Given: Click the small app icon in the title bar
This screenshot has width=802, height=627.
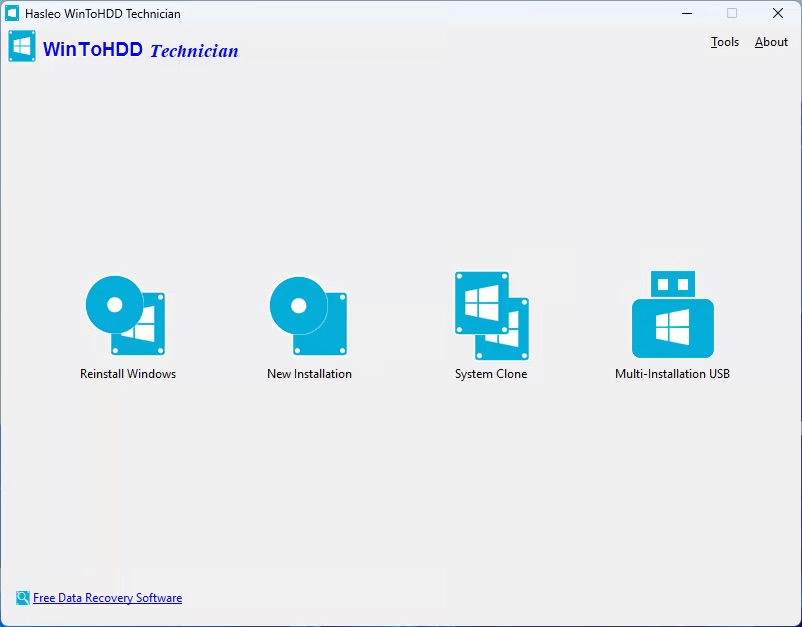Looking at the screenshot, I should tap(12, 14).
